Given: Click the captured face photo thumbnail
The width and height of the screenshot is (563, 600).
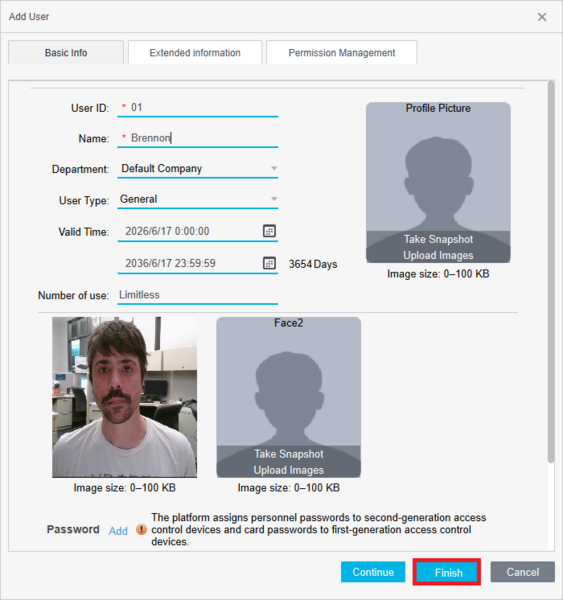Looking at the screenshot, I should tap(124, 397).
